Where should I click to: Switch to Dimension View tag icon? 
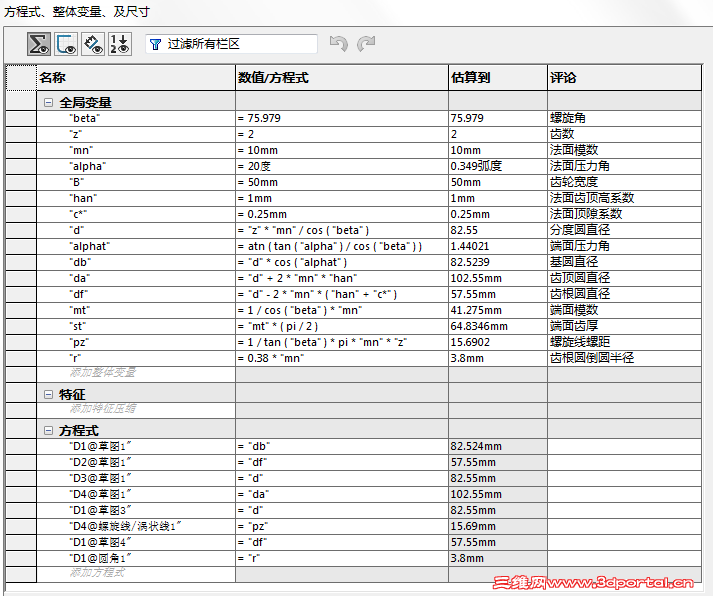pyautogui.click(x=93, y=44)
